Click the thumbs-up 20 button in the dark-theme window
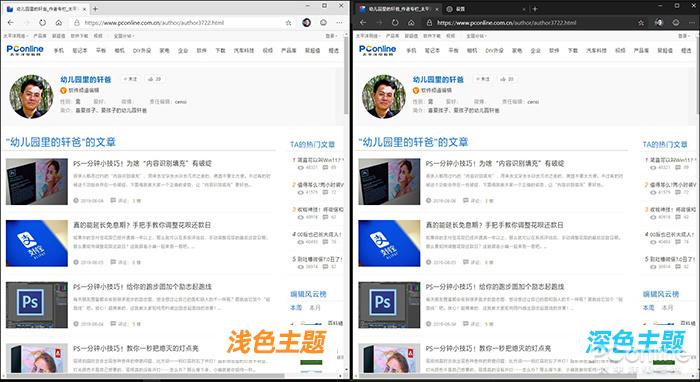 tap(508, 79)
